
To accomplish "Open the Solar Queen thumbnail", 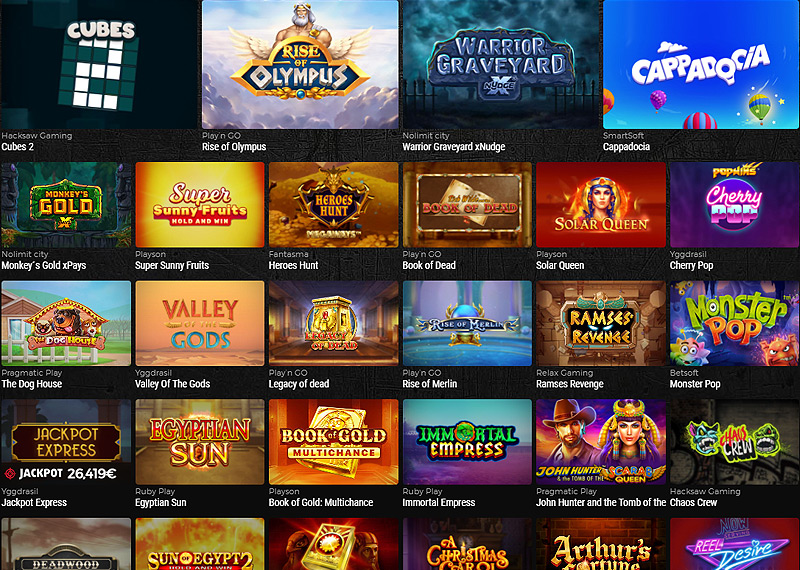I will [601, 205].
